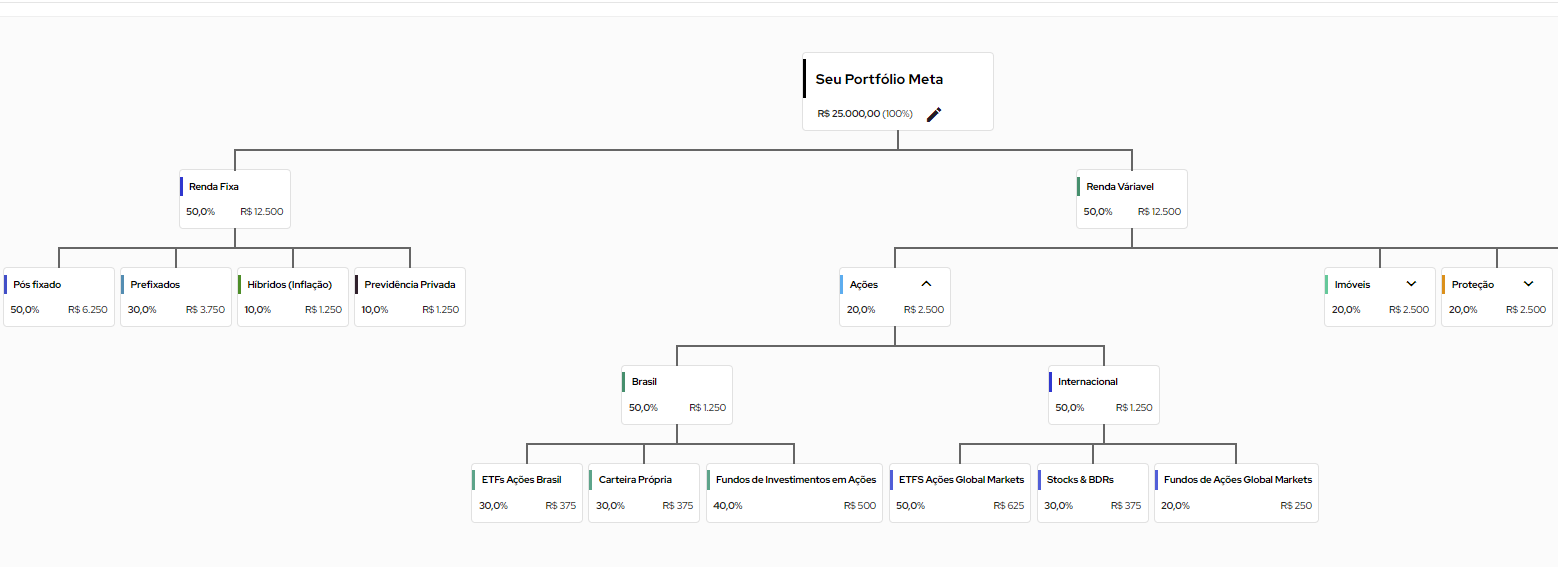The height and width of the screenshot is (567, 1558).
Task: Click the R$ 25.000,00 portfolio total value
Action: (x=848, y=114)
